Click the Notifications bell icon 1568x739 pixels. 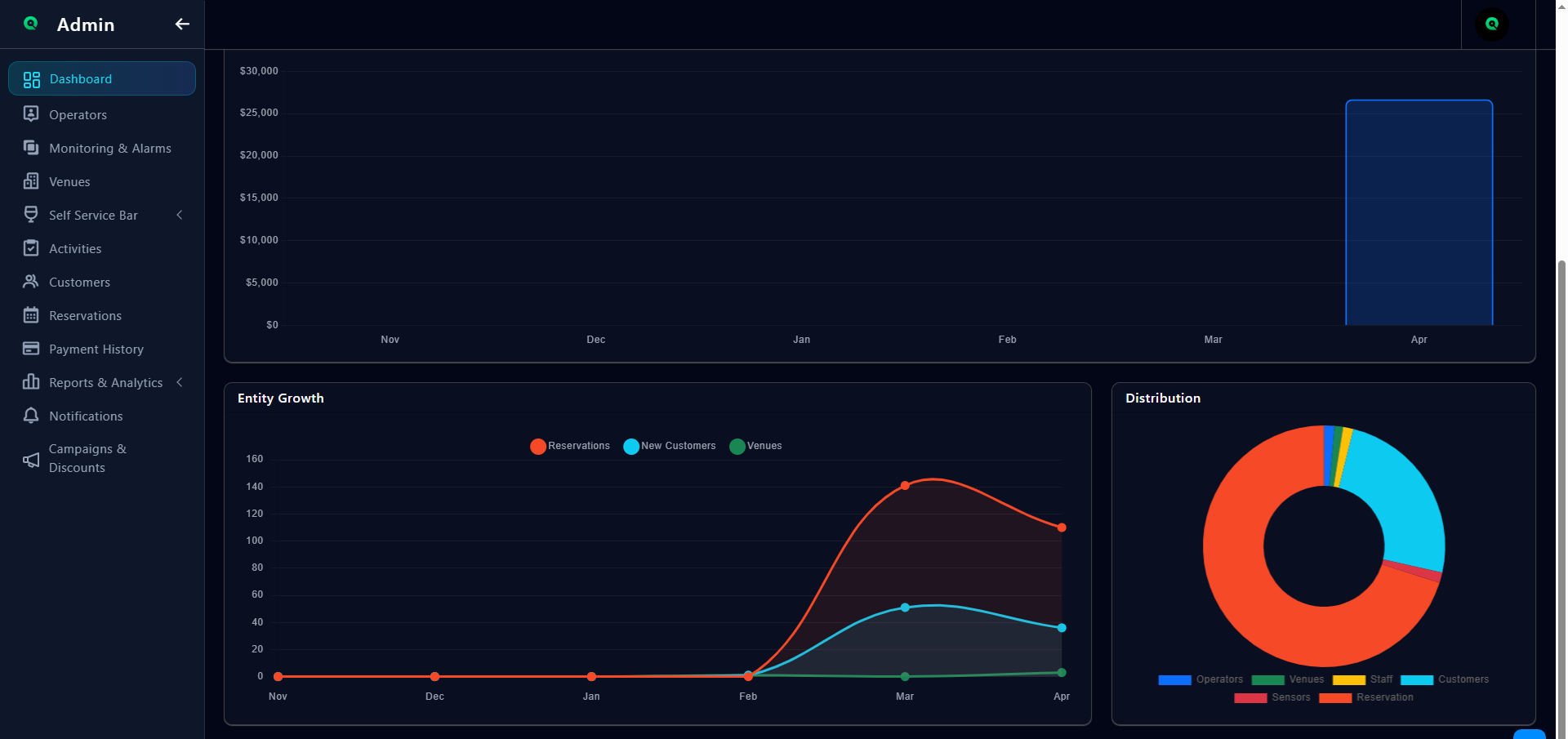pyautogui.click(x=31, y=416)
